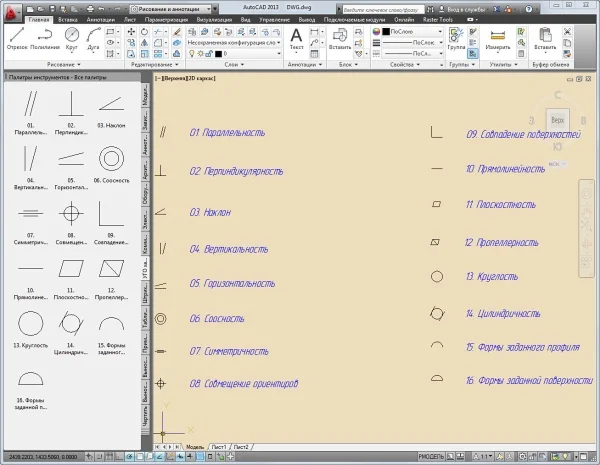Click the Измерить measure tool
Viewport: 600px width, 465px height.
498,39
